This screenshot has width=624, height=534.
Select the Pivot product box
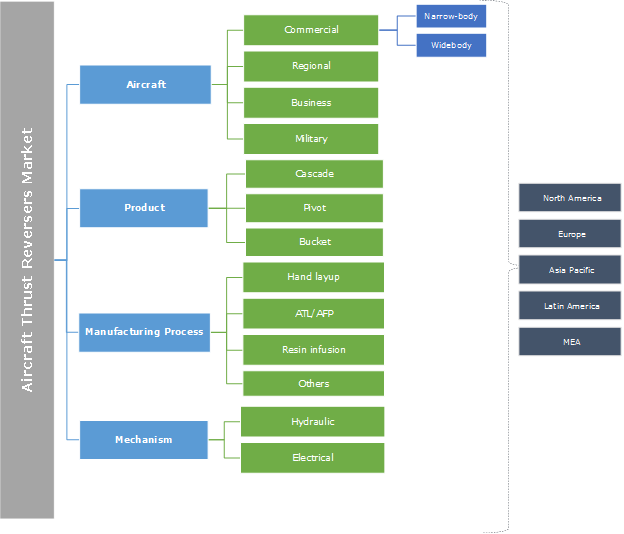tap(314, 208)
